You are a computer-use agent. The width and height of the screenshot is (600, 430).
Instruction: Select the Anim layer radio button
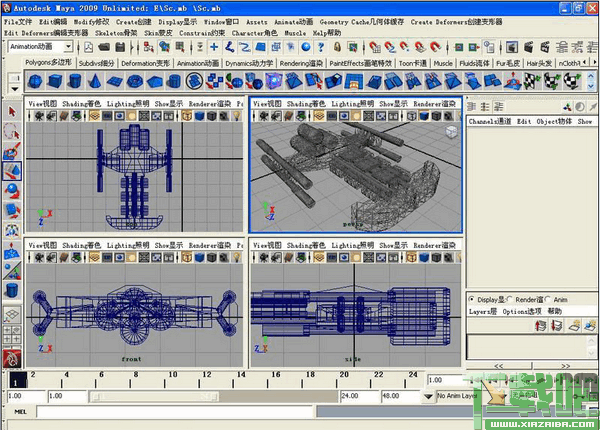(x=548, y=299)
